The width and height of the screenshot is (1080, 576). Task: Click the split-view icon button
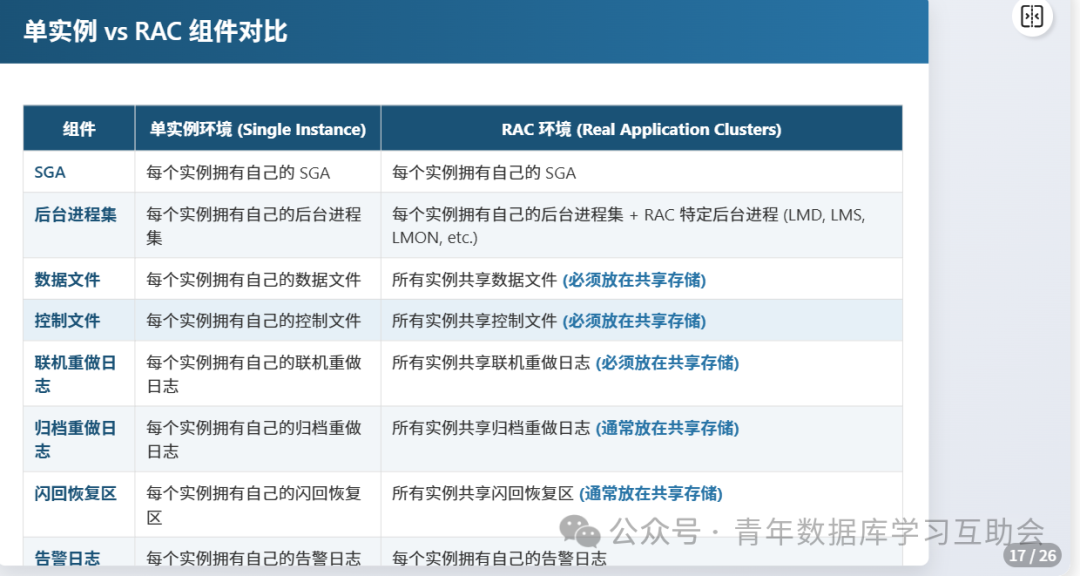click(1032, 16)
